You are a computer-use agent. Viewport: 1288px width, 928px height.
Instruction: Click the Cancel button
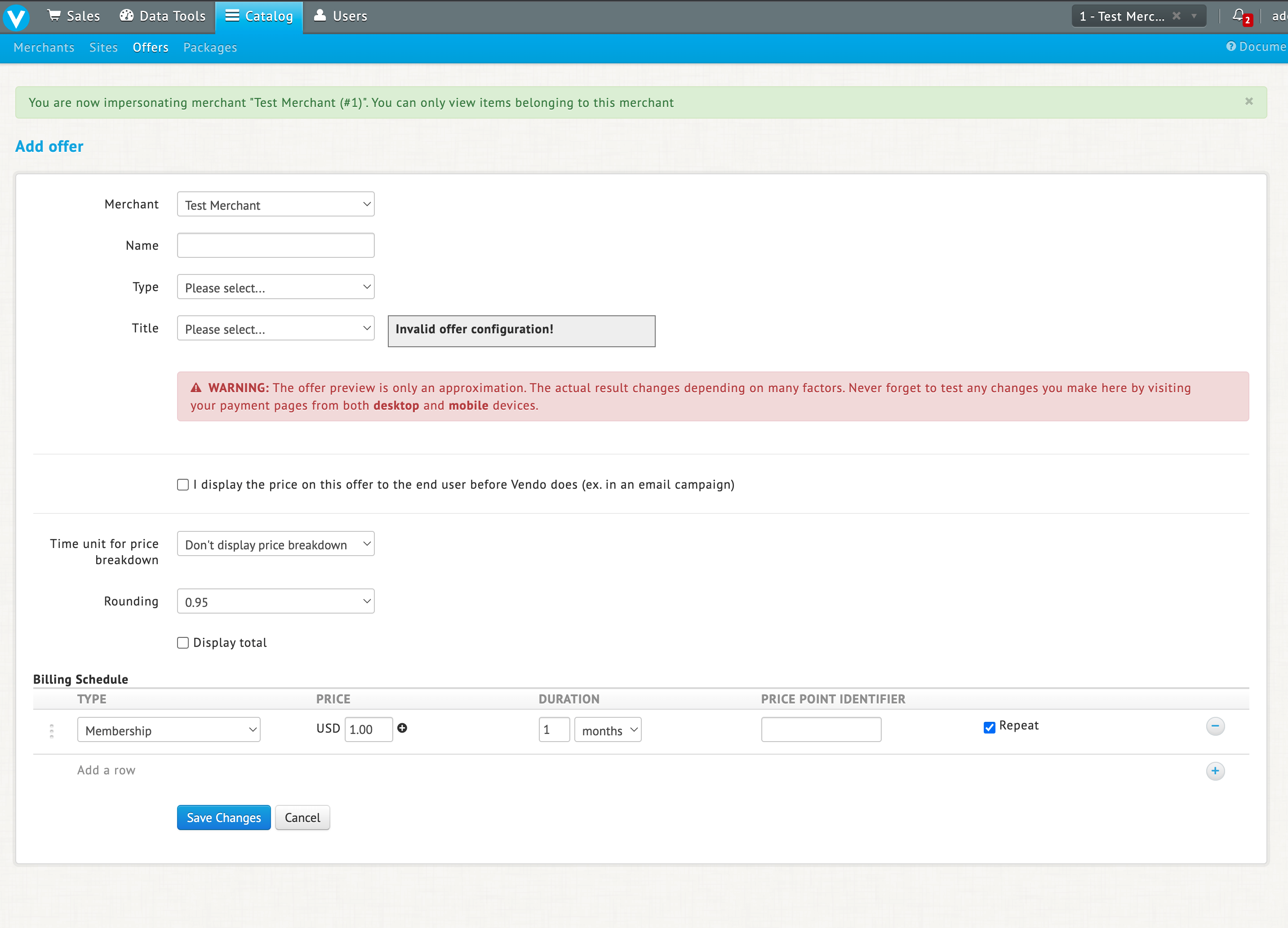[302, 818]
